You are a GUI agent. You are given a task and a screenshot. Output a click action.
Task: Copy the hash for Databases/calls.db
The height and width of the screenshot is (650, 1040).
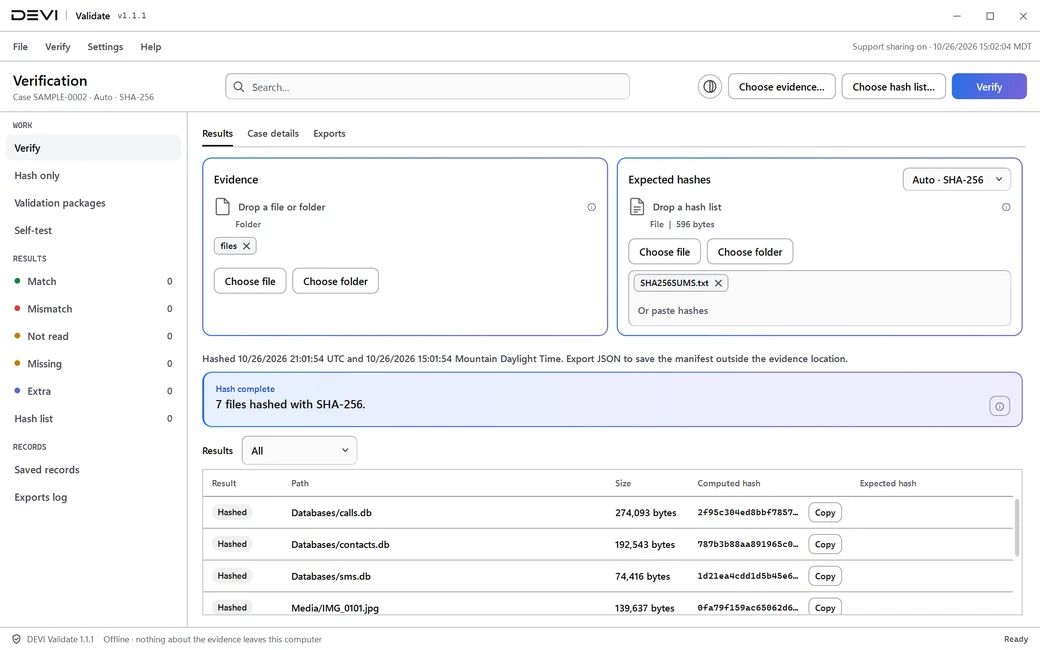pyautogui.click(x=825, y=513)
